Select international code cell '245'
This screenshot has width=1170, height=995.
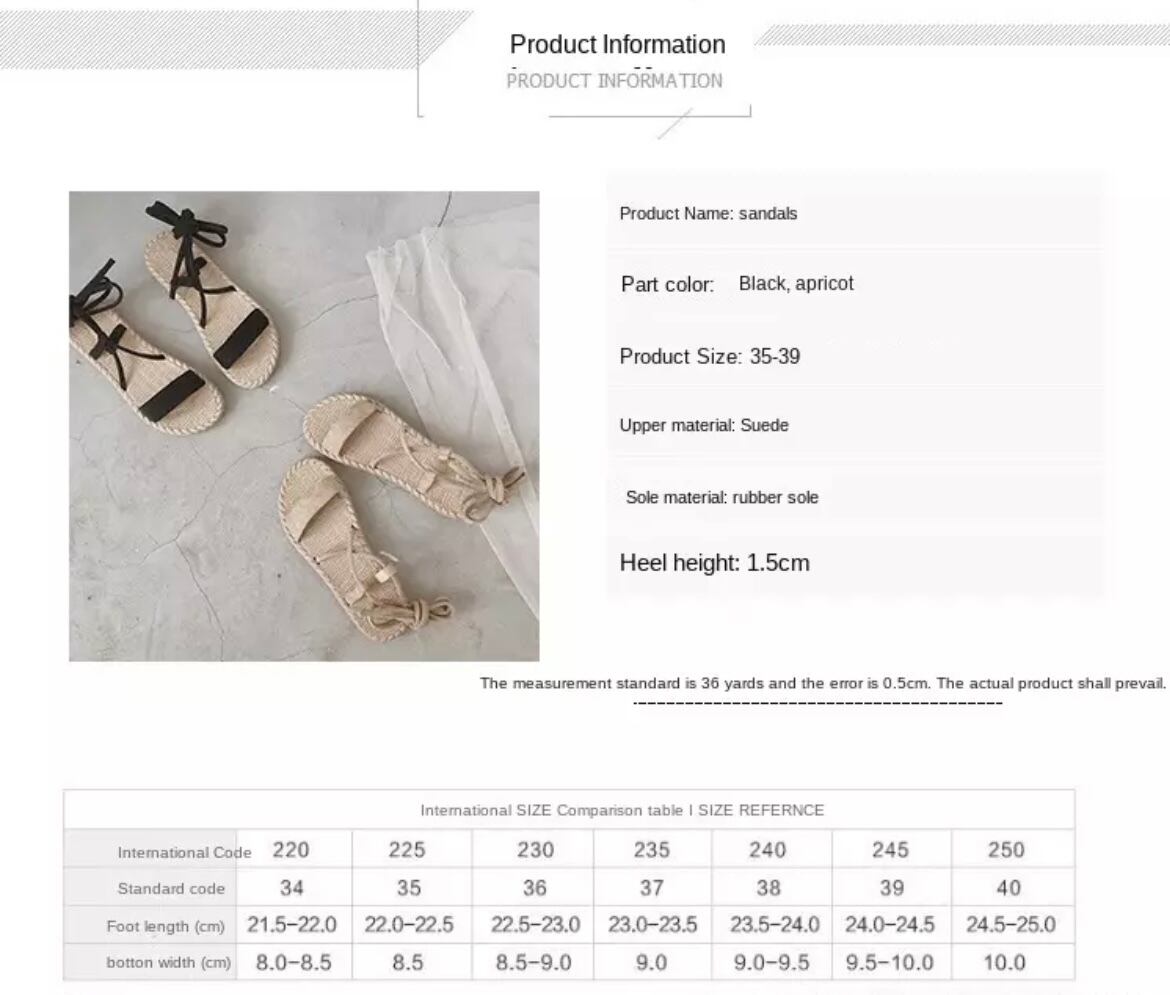pyautogui.click(x=890, y=850)
